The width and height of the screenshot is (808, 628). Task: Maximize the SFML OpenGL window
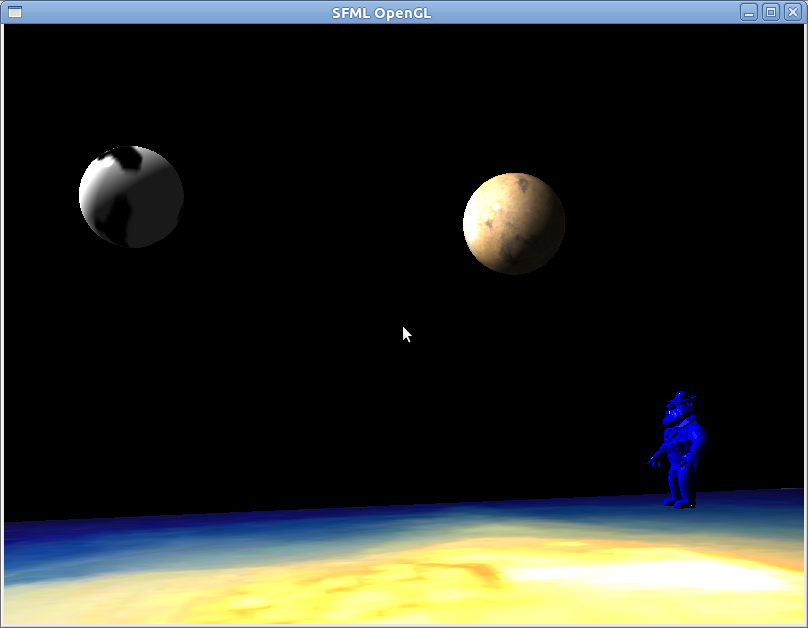(x=771, y=12)
